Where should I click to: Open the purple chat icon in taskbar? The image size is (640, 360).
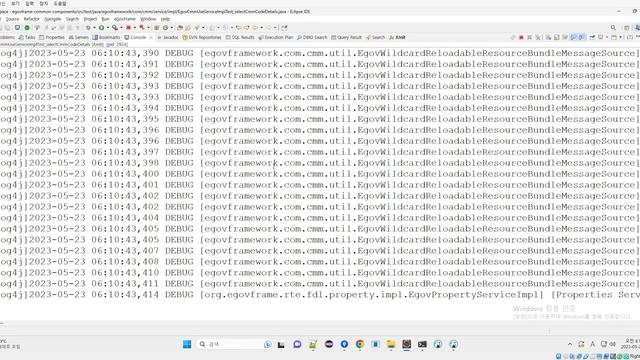click(x=297, y=344)
